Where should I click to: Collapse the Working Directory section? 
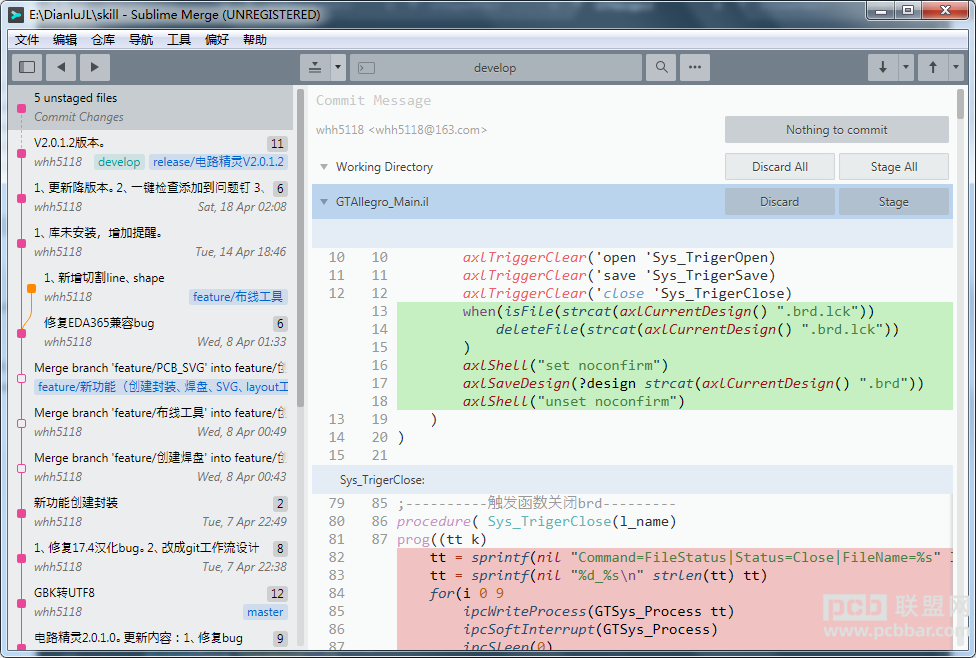coord(324,167)
